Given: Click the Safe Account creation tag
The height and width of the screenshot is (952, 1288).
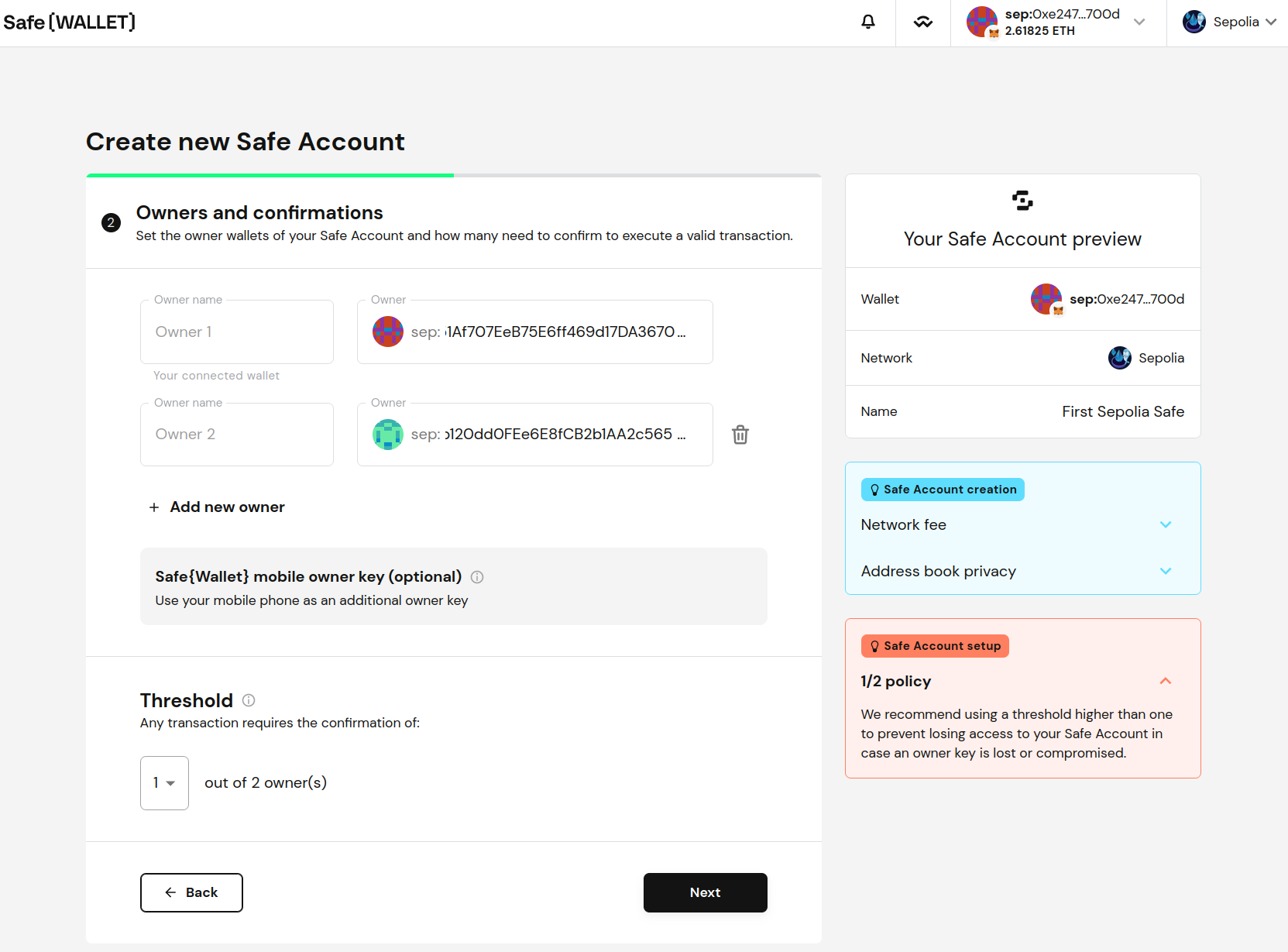Looking at the screenshot, I should 943,490.
